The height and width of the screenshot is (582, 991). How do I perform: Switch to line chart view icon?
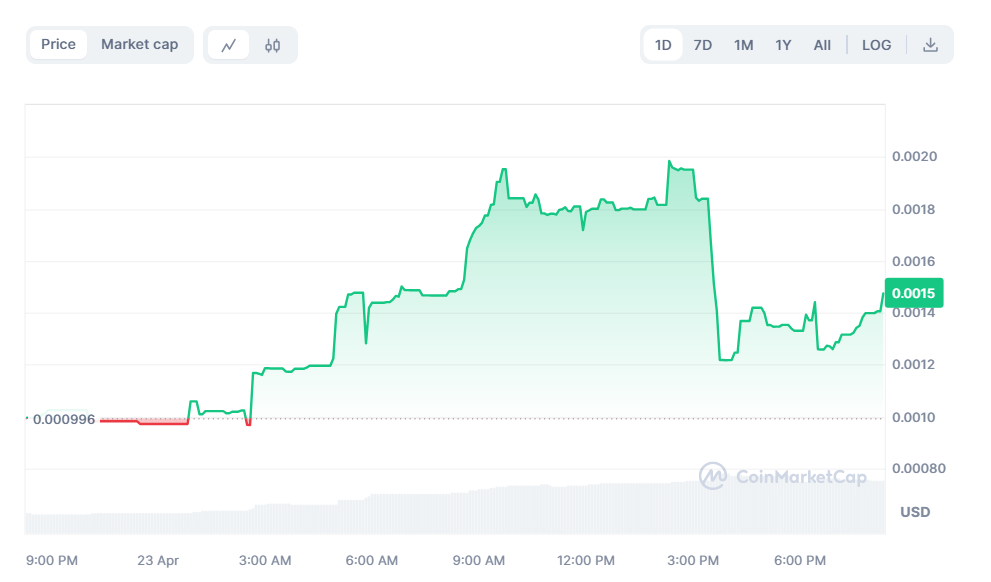229,45
